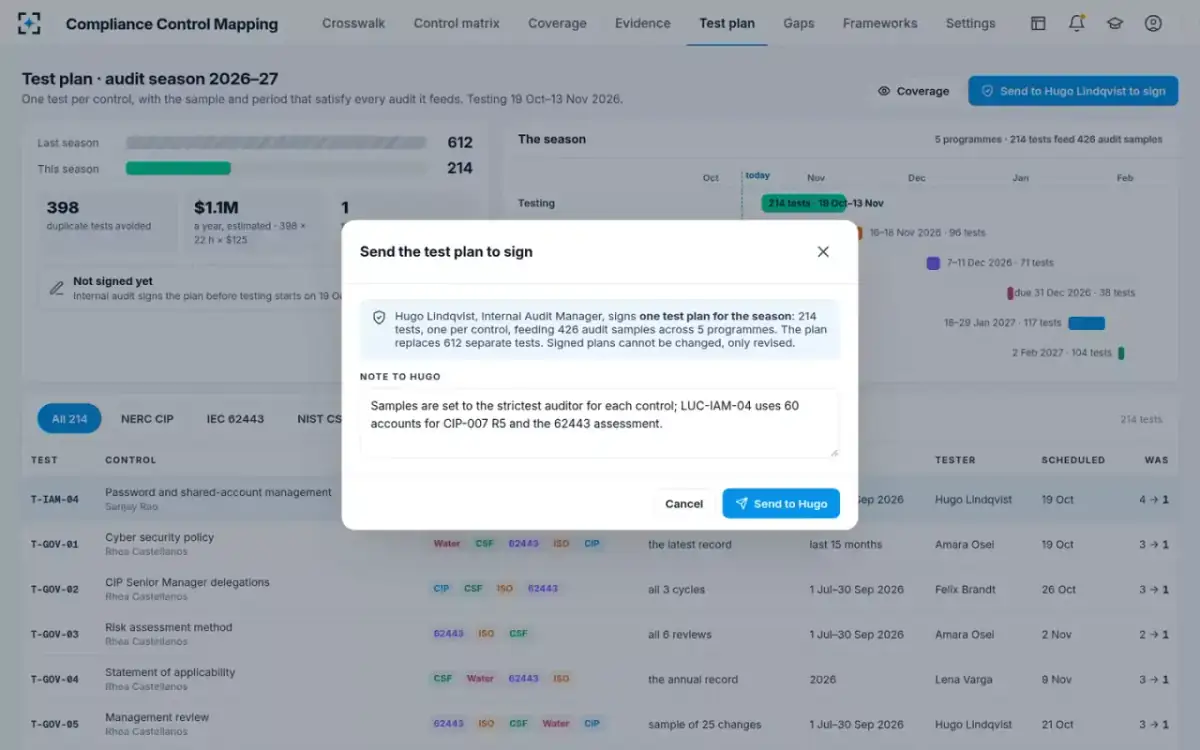The width and height of the screenshot is (1200, 750).
Task: Click the green 214 tests testing timeline bar
Action: 804,203
